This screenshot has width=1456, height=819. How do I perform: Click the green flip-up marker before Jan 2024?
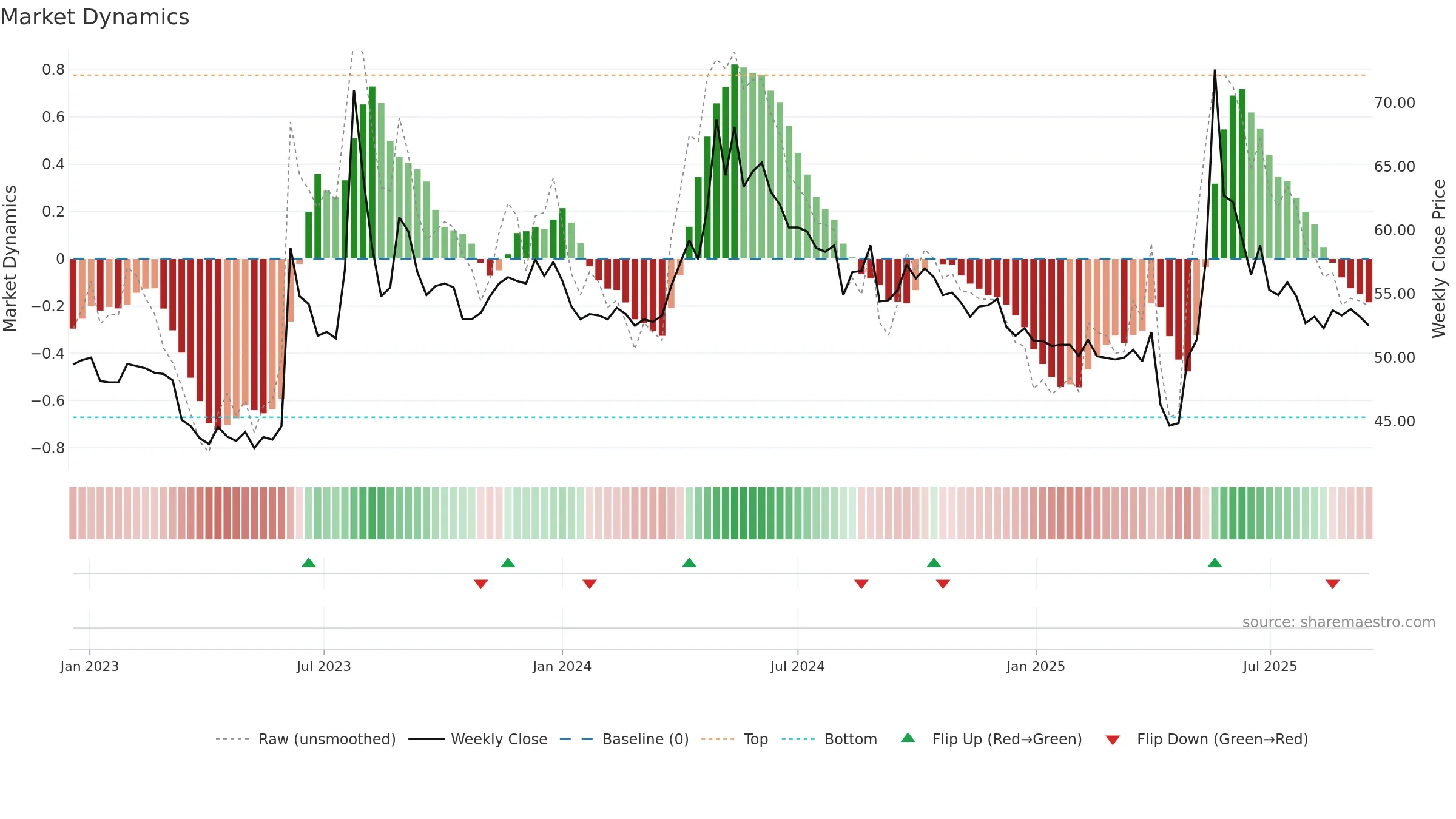click(508, 562)
